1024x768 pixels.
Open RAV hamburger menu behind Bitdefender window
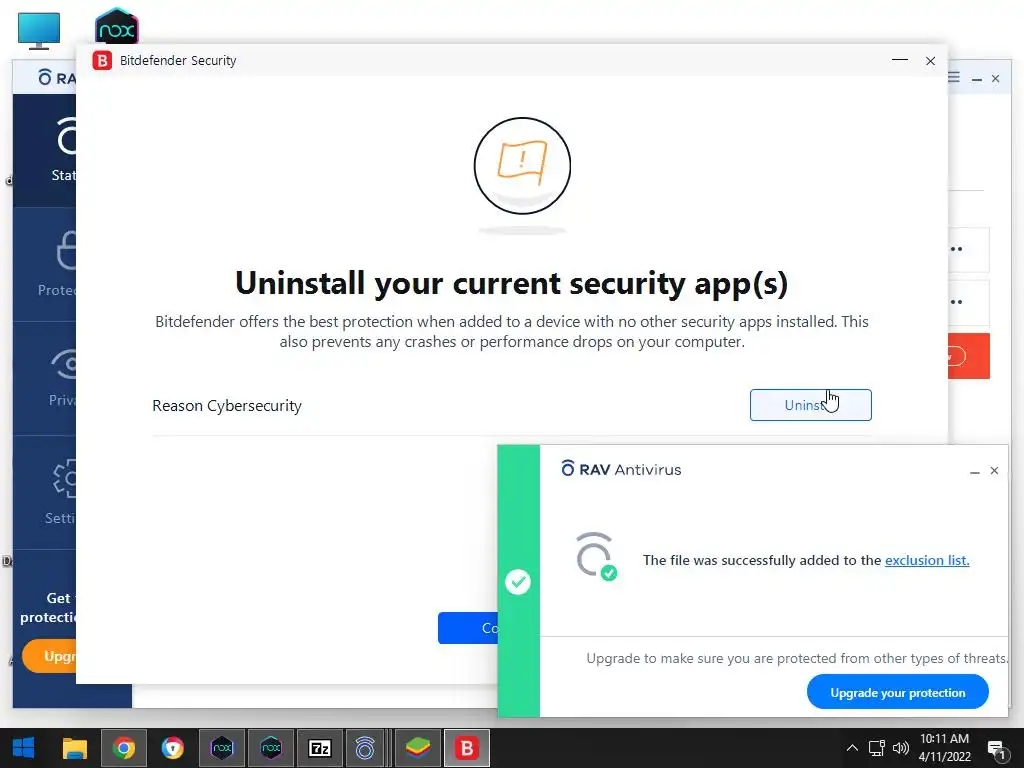click(x=954, y=78)
